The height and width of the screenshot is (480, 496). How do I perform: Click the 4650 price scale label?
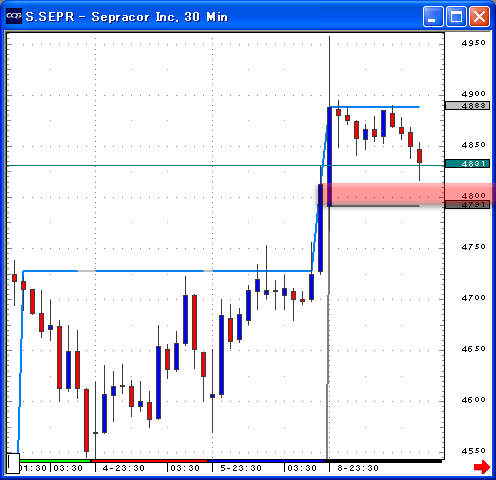pos(473,349)
